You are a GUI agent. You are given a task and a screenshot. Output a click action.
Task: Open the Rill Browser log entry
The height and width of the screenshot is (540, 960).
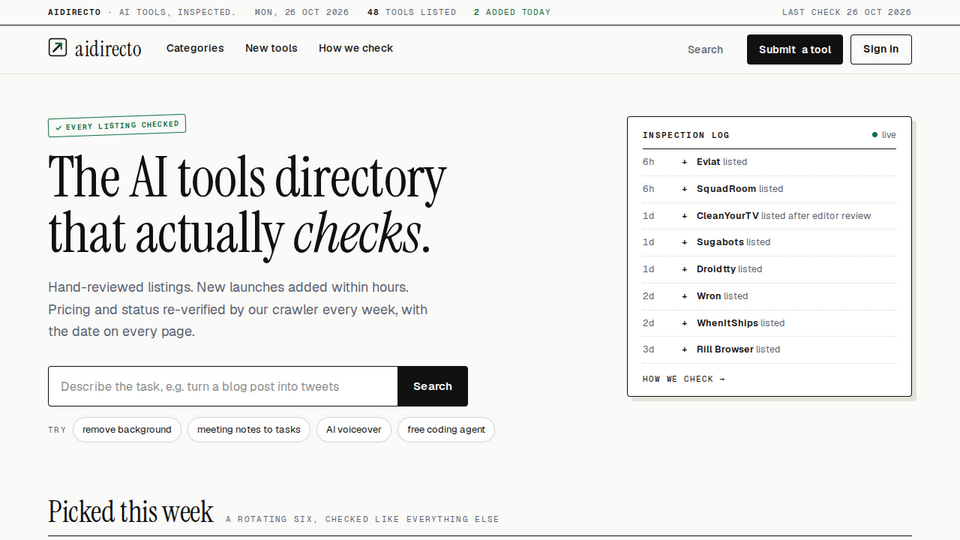tap(769, 350)
